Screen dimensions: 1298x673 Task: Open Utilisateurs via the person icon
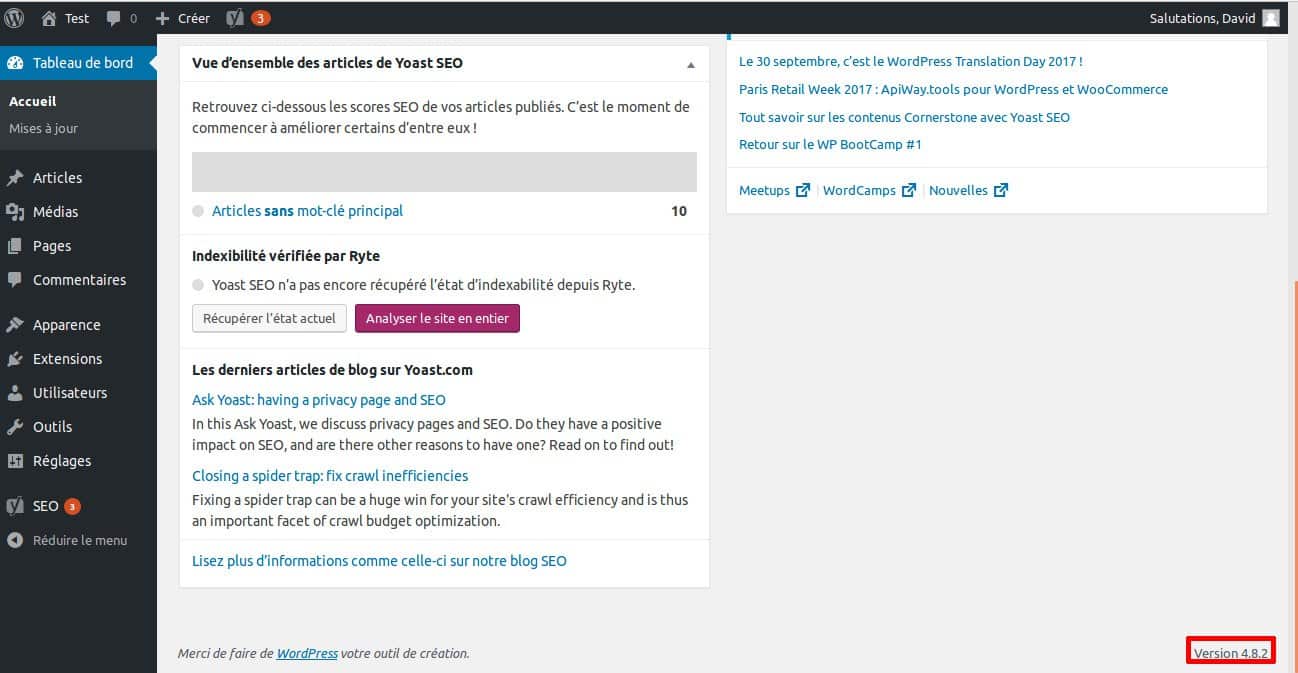[x=16, y=392]
